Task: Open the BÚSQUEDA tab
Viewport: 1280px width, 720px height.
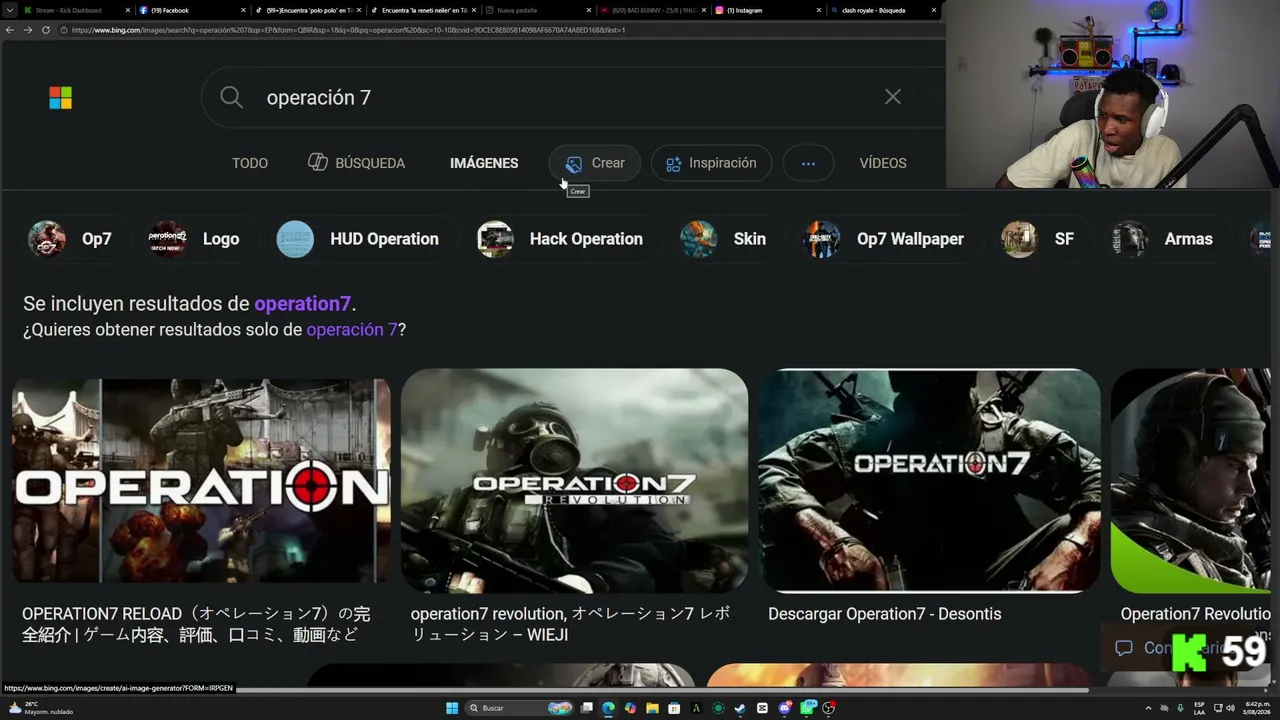Action: (357, 163)
